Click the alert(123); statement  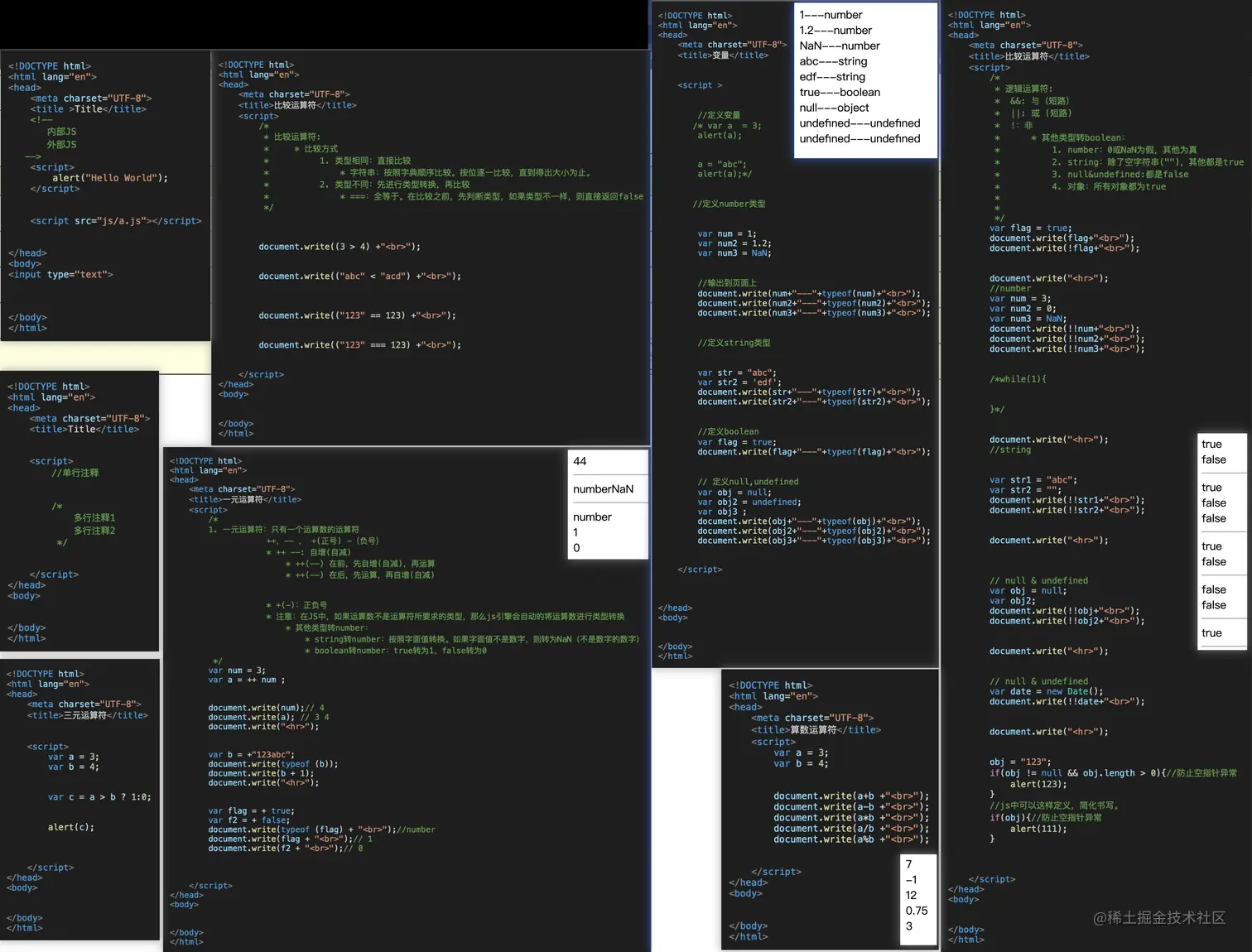click(1038, 784)
